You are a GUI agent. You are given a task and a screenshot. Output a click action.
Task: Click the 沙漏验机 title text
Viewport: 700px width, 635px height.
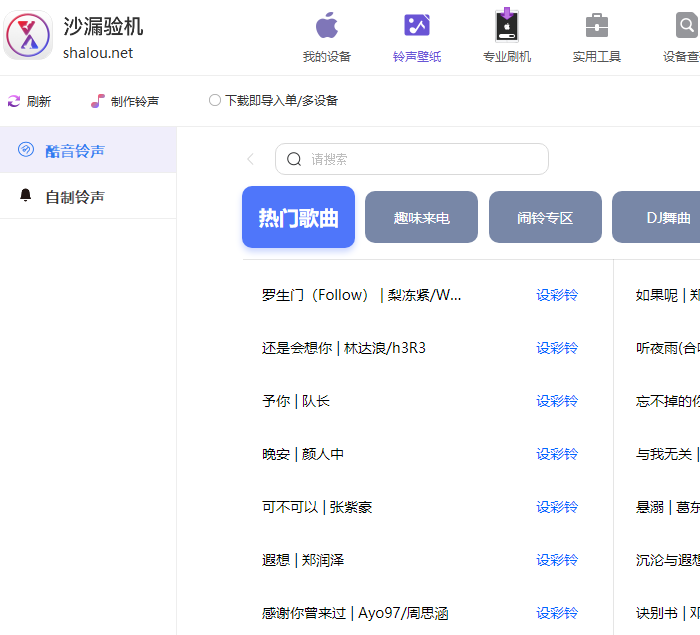pyautogui.click(x=103, y=26)
